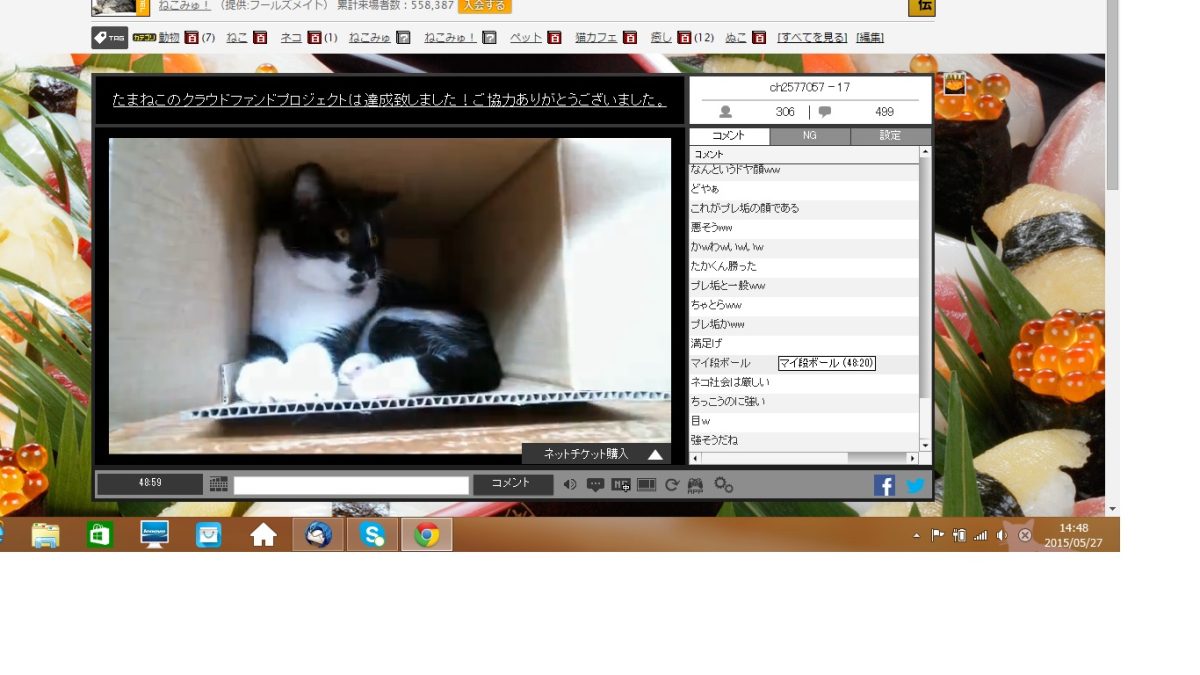Open the 設定 tab
Screen dimensions: 1200x675
(x=890, y=136)
